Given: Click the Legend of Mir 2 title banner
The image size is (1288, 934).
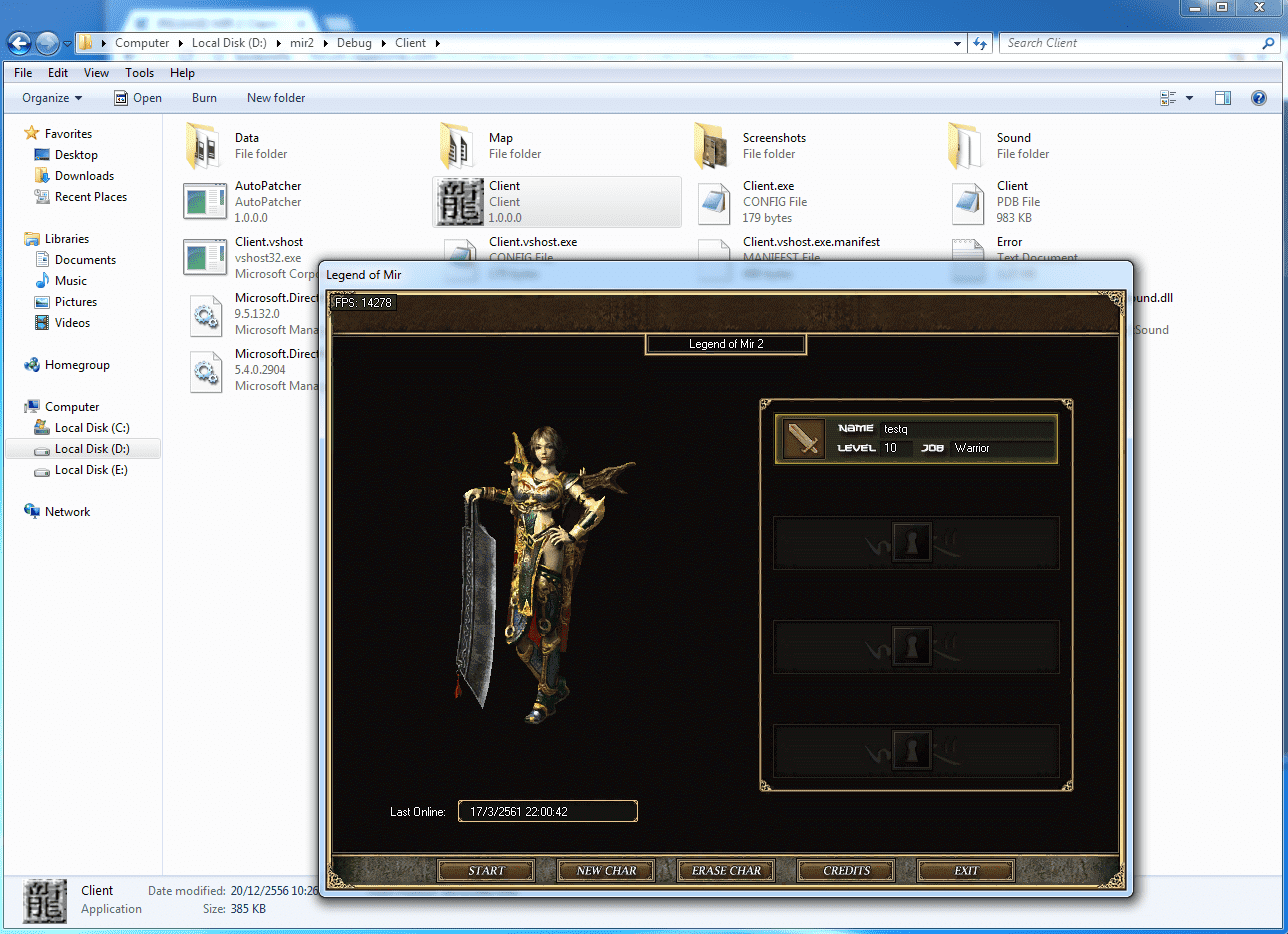Looking at the screenshot, I should 726,344.
